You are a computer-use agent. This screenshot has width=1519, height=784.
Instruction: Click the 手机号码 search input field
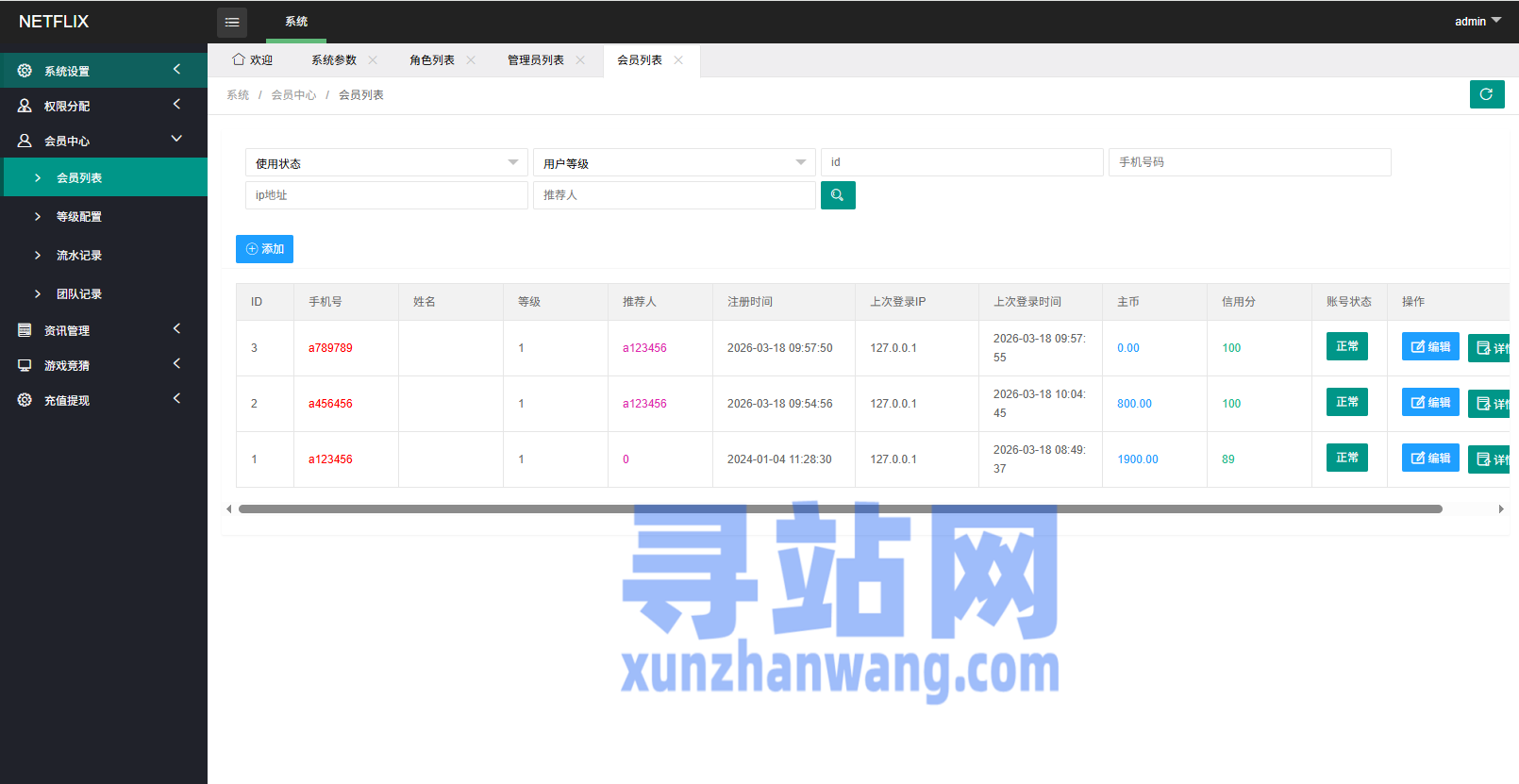(1249, 162)
